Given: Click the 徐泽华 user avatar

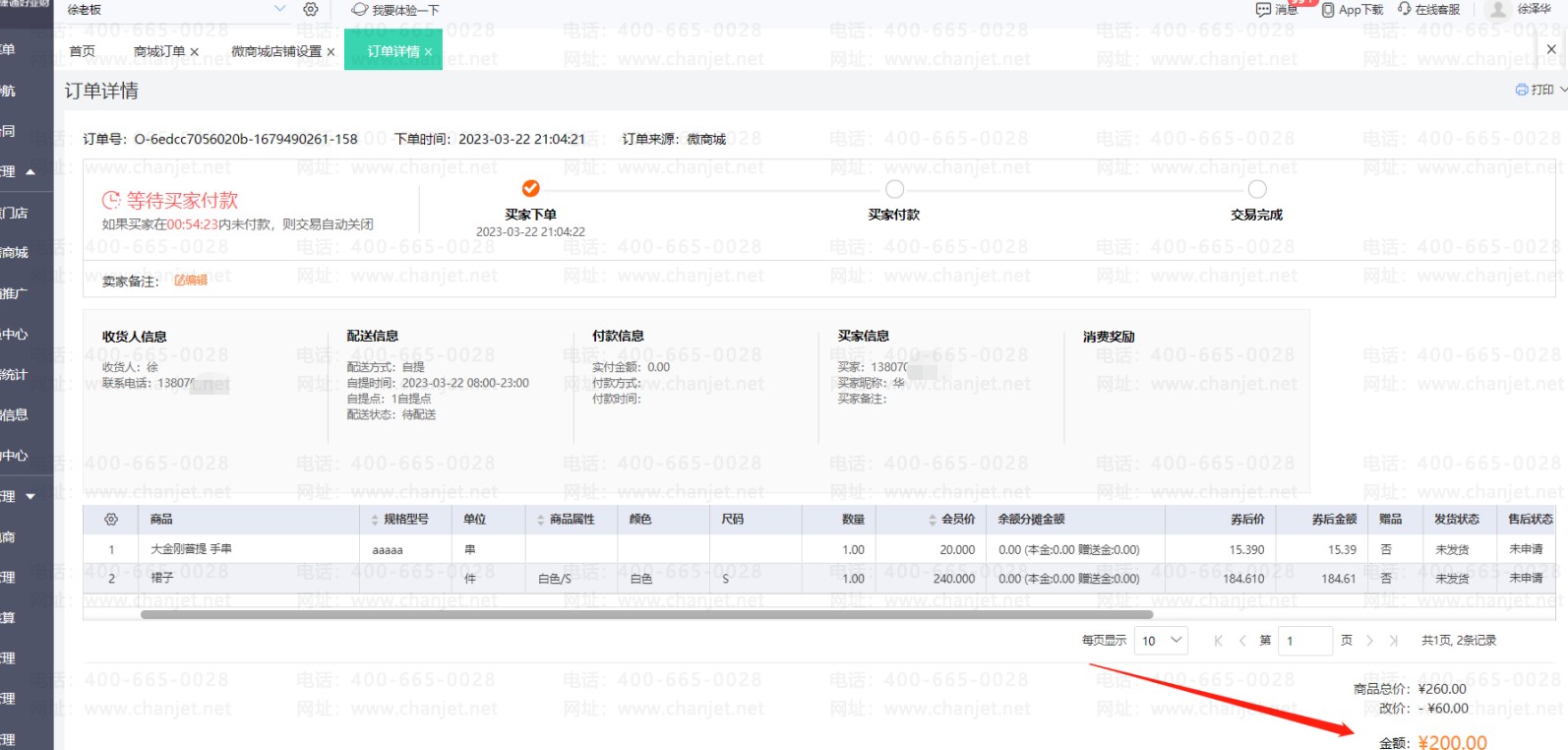Looking at the screenshot, I should pos(1497,10).
